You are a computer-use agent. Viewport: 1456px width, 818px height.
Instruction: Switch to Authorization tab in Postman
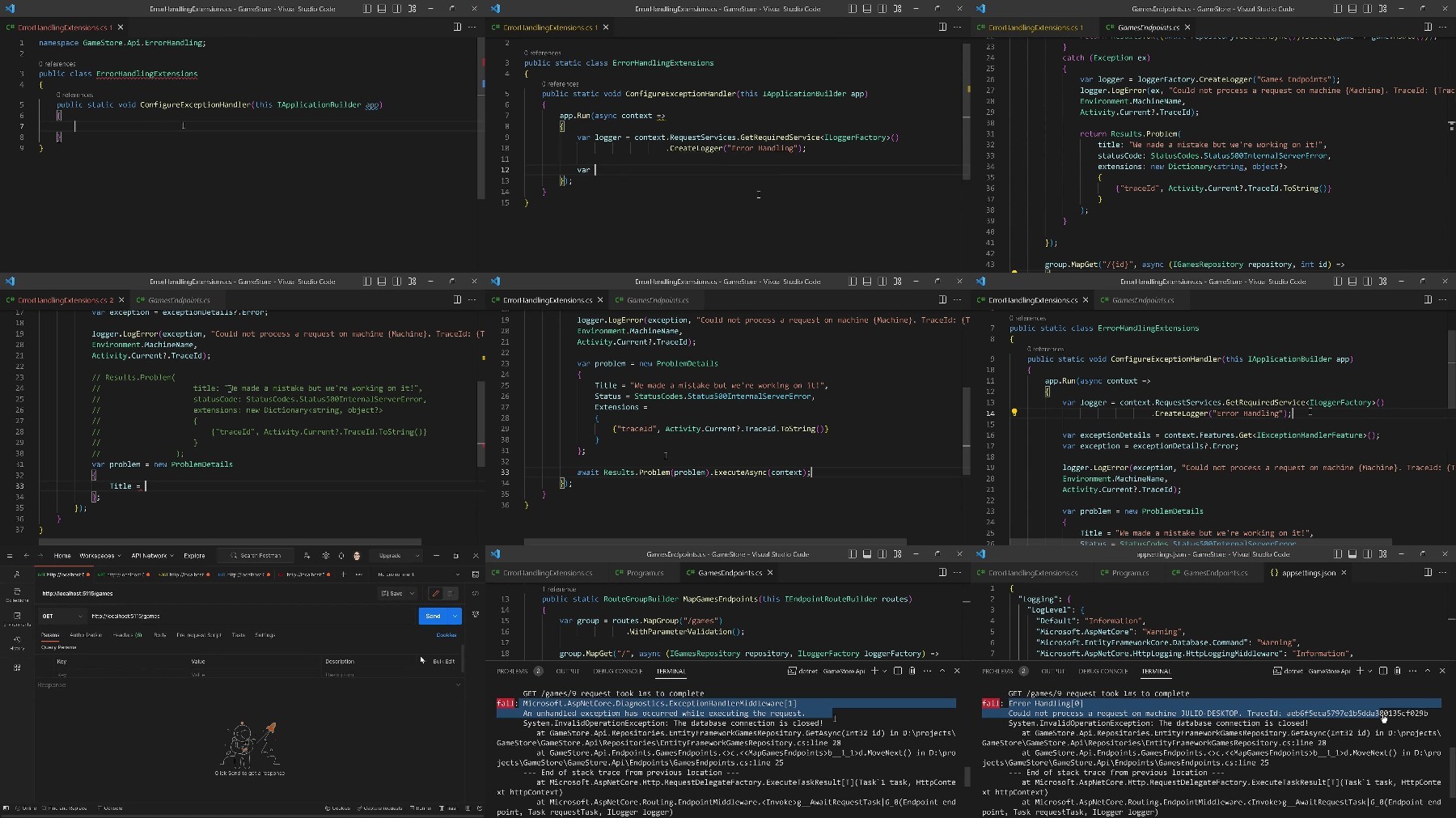(86, 635)
